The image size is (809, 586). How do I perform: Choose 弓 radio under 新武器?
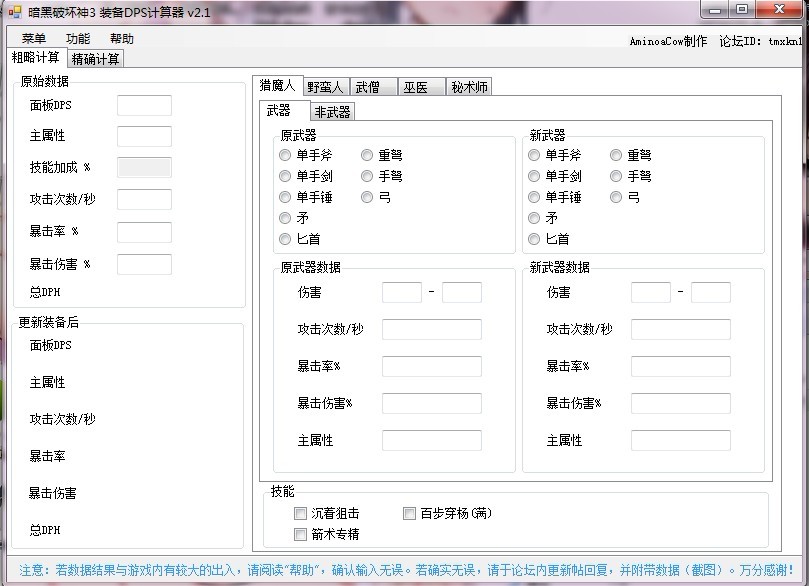point(616,197)
